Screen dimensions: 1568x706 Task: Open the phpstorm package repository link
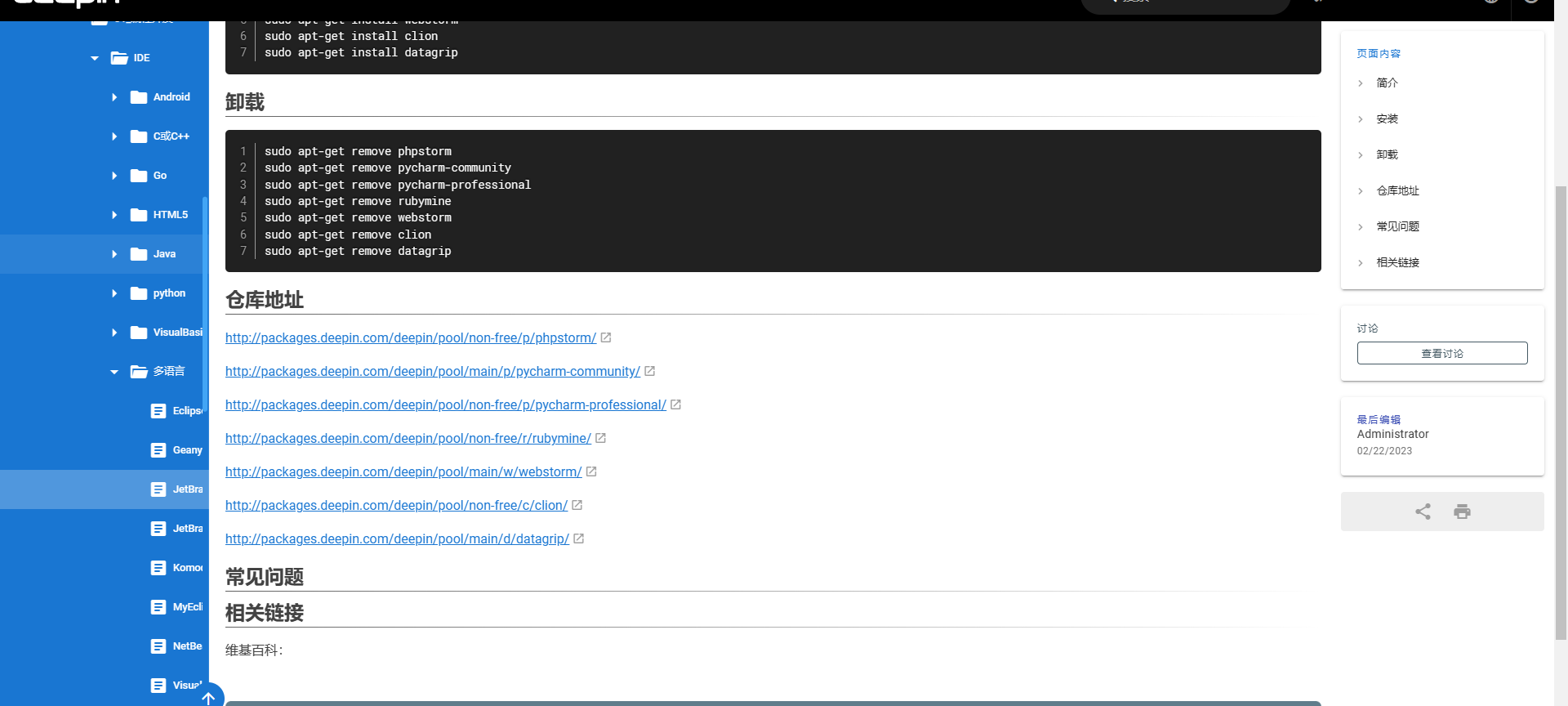(411, 337)
